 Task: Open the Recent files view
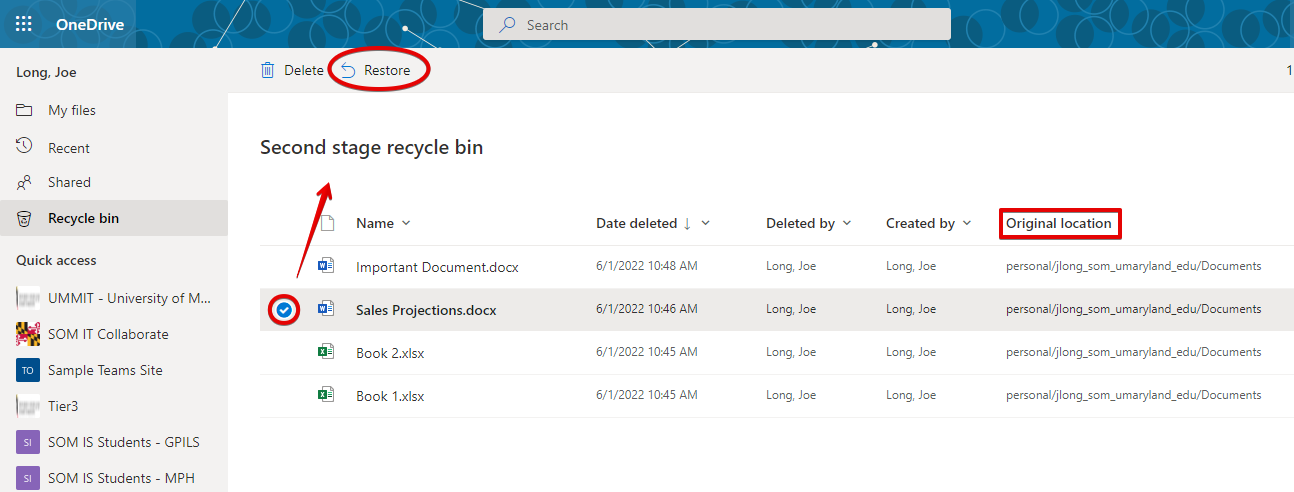69,148
